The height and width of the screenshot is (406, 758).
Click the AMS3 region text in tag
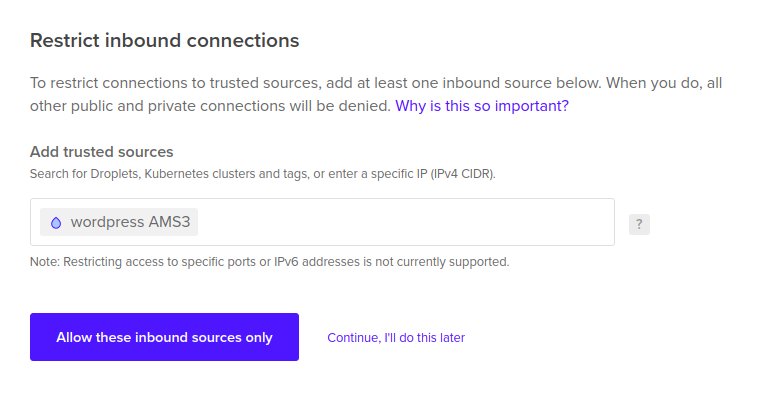[169, 222]
